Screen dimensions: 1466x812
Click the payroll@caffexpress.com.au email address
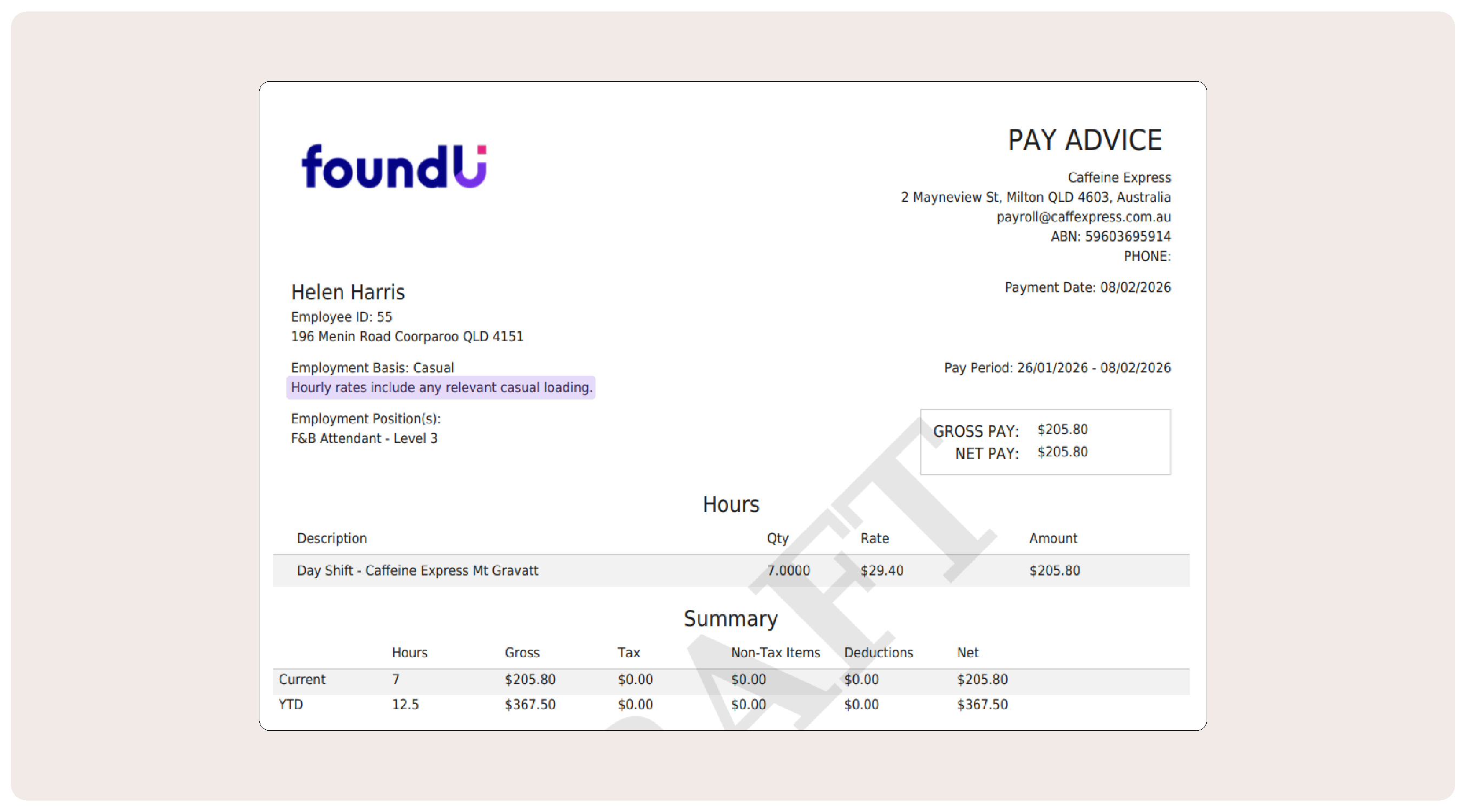[1083, 217]
